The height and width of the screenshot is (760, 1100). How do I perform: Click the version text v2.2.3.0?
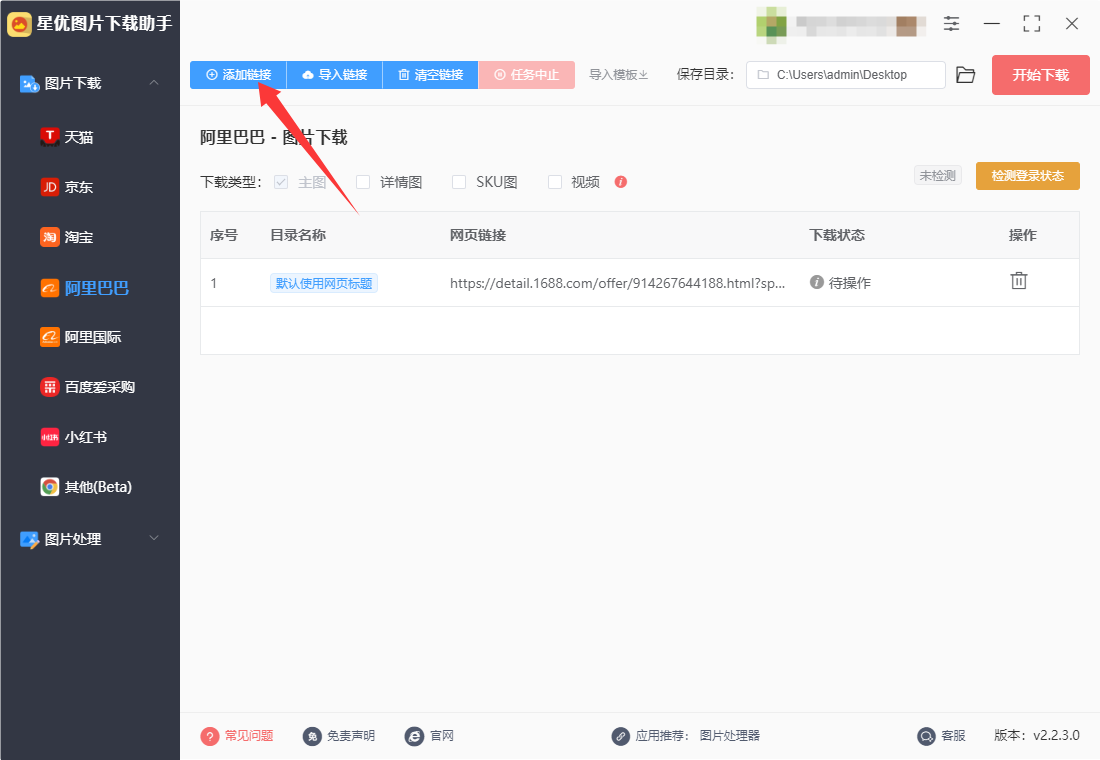tap(1057, 735)
